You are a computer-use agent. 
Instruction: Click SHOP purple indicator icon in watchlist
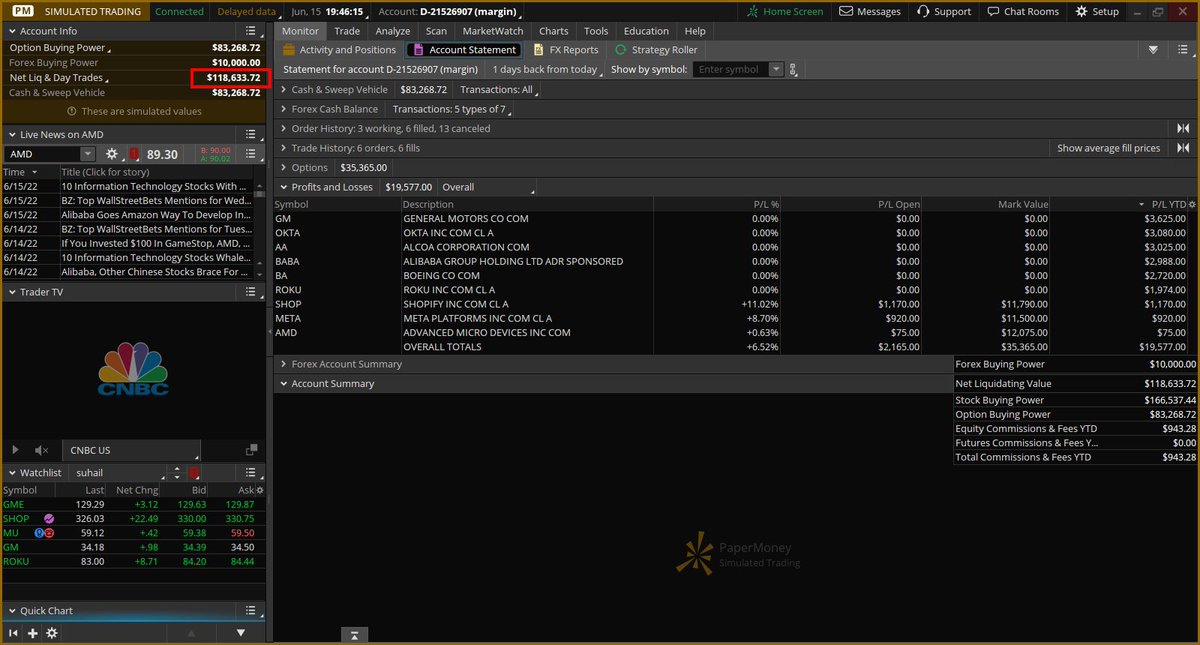tap(49, 519)
